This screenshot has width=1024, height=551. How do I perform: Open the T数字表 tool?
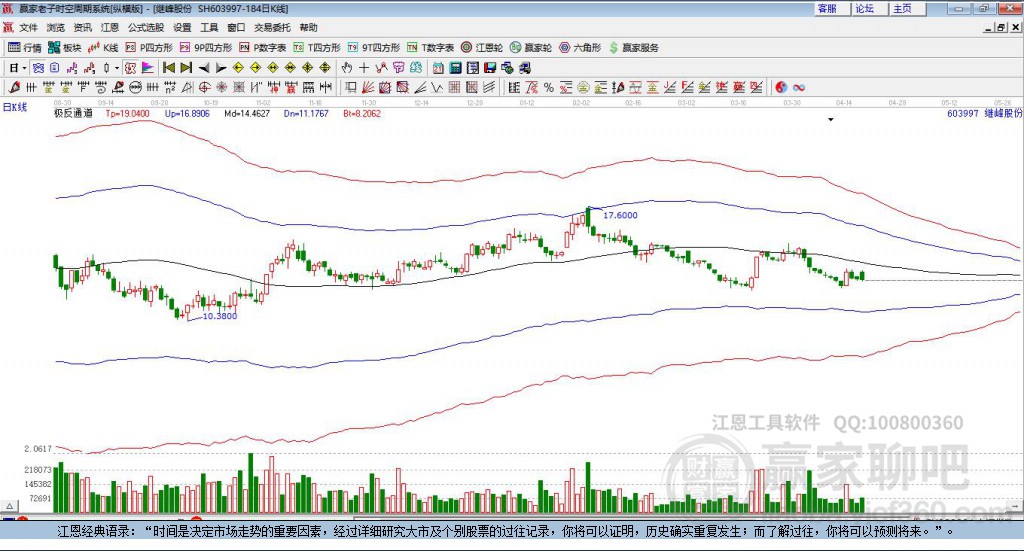pos(430,48)
